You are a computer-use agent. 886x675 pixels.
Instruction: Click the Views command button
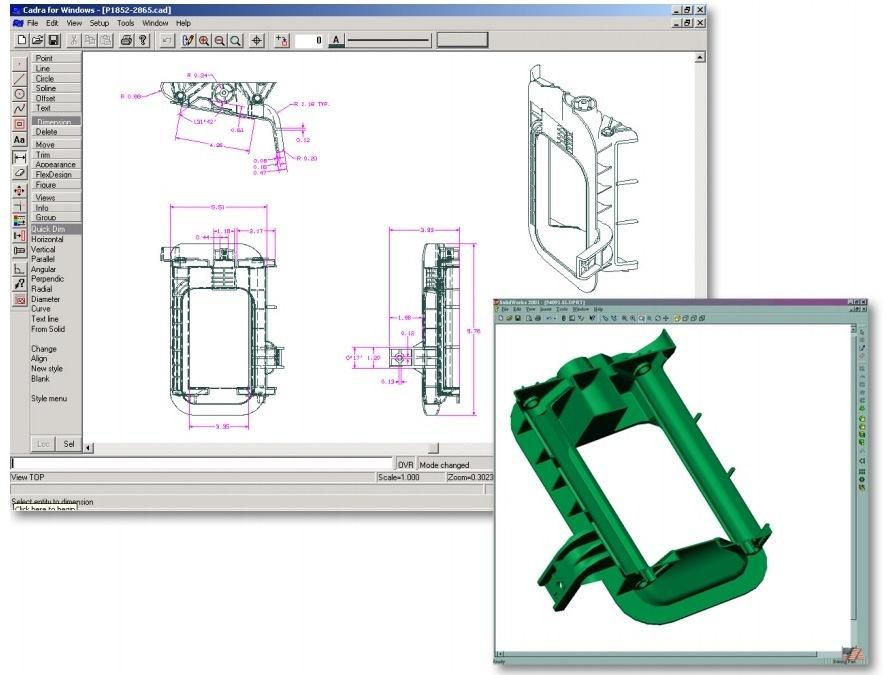click(x=57, y=197)
